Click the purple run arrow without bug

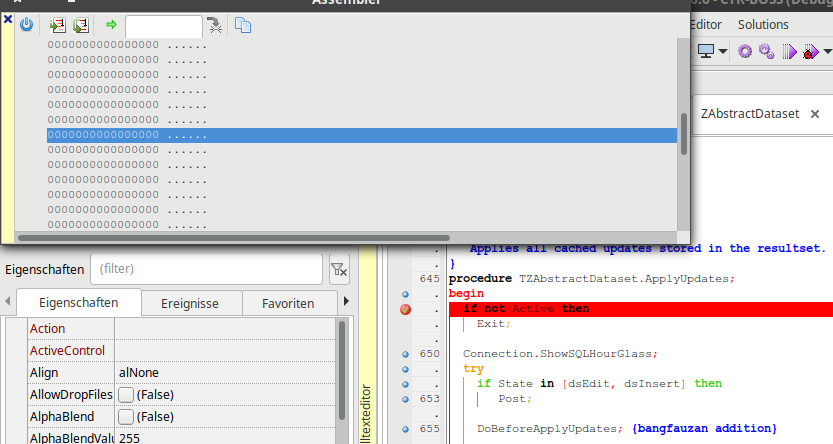tap(788, 51)
